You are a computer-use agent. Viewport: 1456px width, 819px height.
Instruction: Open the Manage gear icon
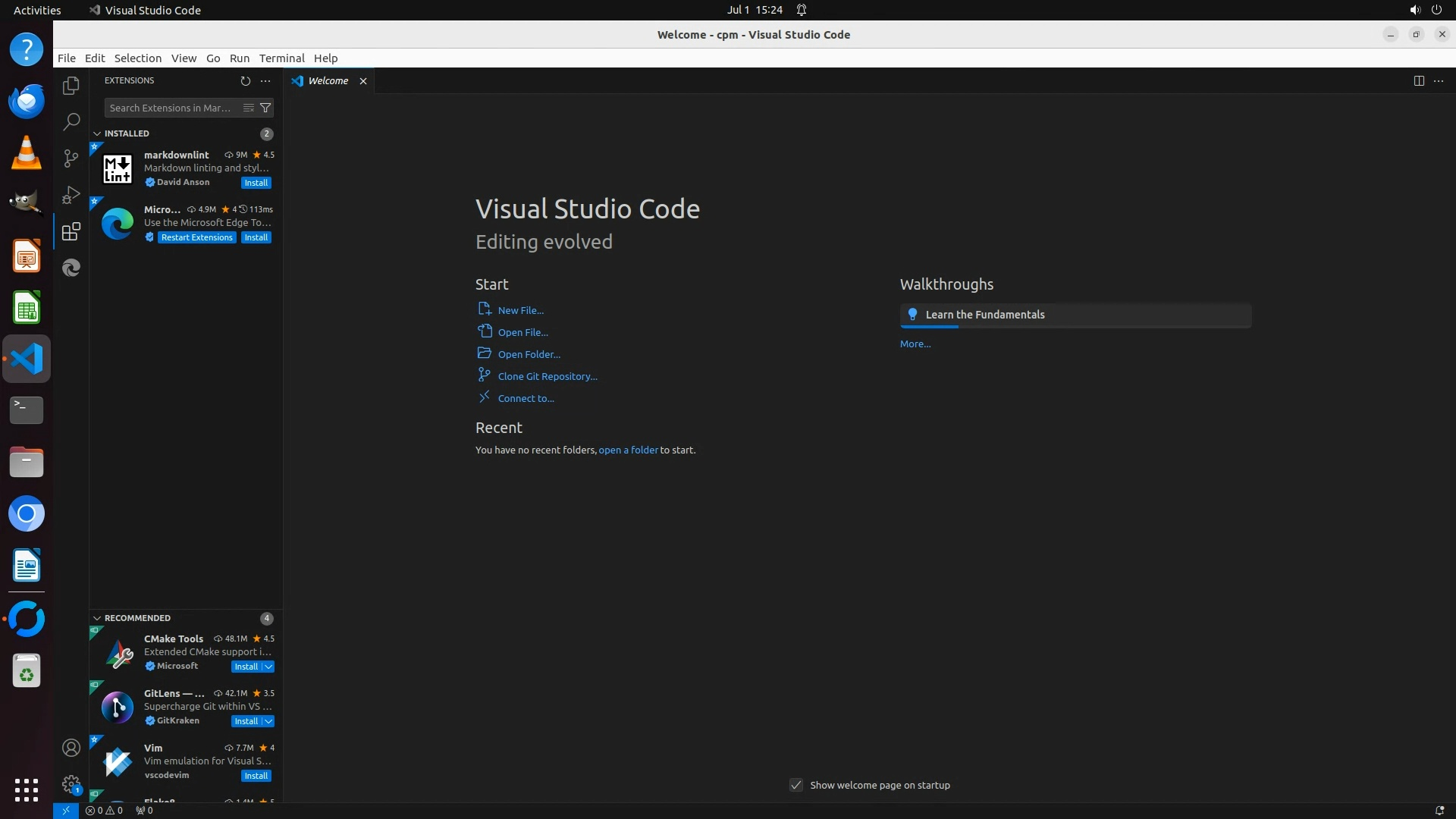[x=71, y=784]
